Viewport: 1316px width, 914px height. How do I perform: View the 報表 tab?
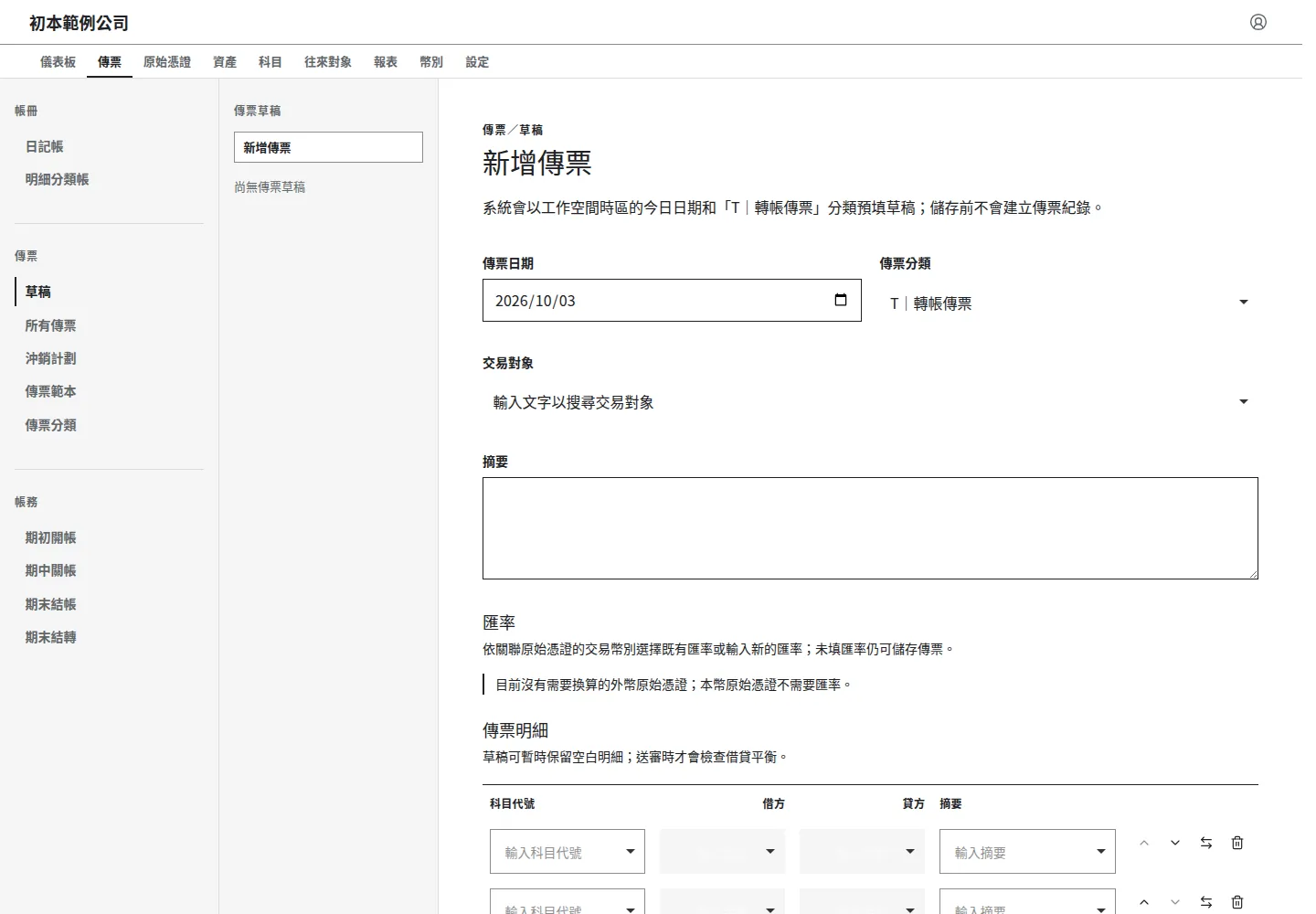(386, 62)
